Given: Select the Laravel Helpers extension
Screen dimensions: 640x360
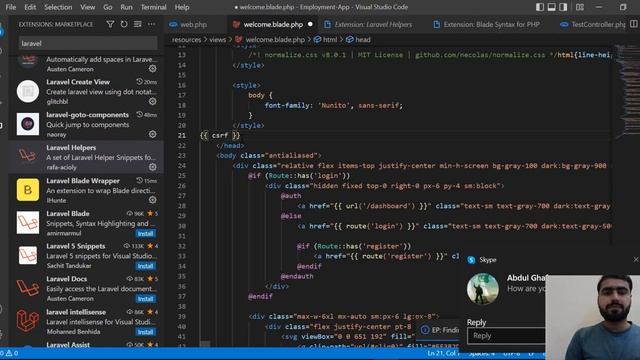Looking at the screenshot, I should pos(87,157).
